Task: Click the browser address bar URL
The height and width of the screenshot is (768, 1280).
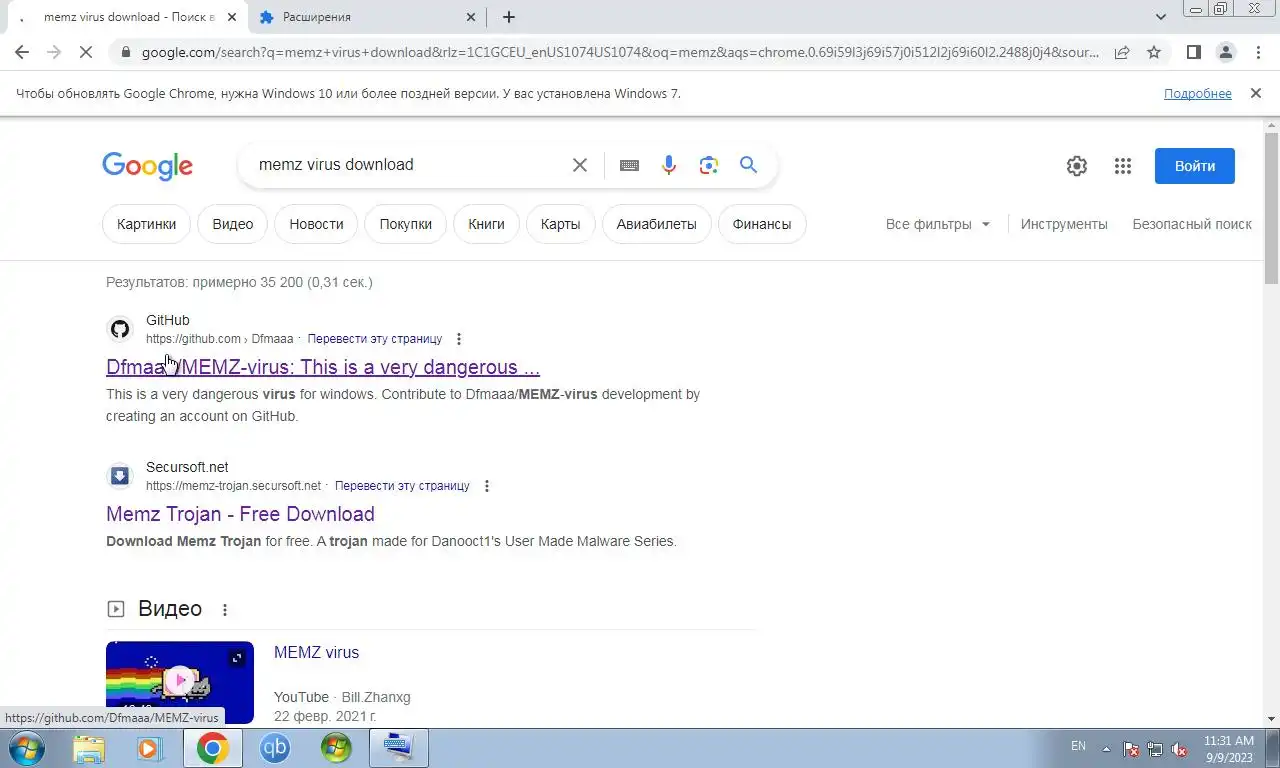Action: point(620,52)
